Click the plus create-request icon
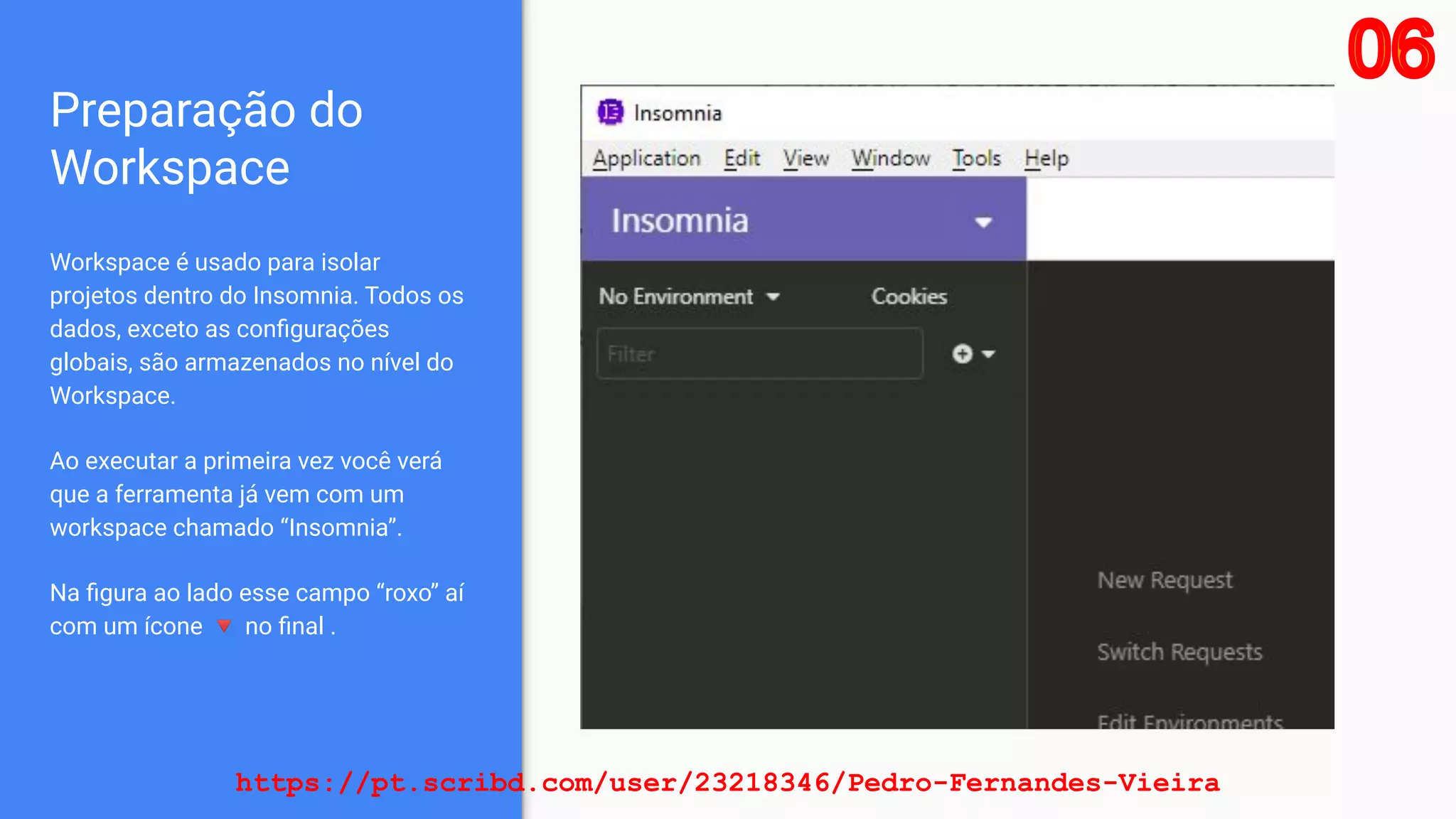The image size is (1456, 819). click(x=963, y=354)
